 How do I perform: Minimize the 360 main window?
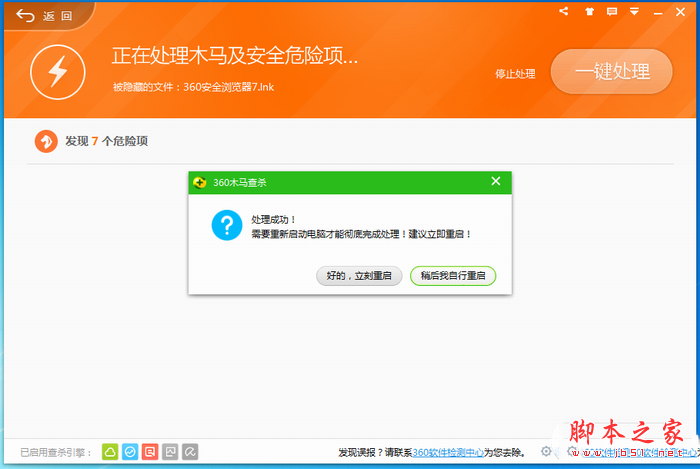point(658,13)
